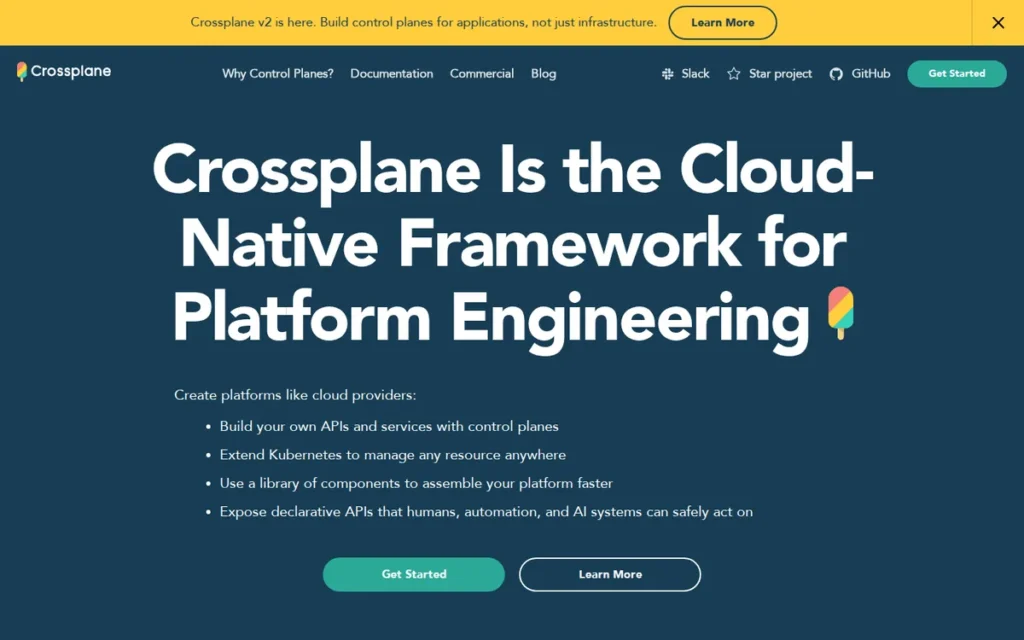Open the Why Control Planes? menu
This screenshot has height=640, width=1024.
[278, 74]
